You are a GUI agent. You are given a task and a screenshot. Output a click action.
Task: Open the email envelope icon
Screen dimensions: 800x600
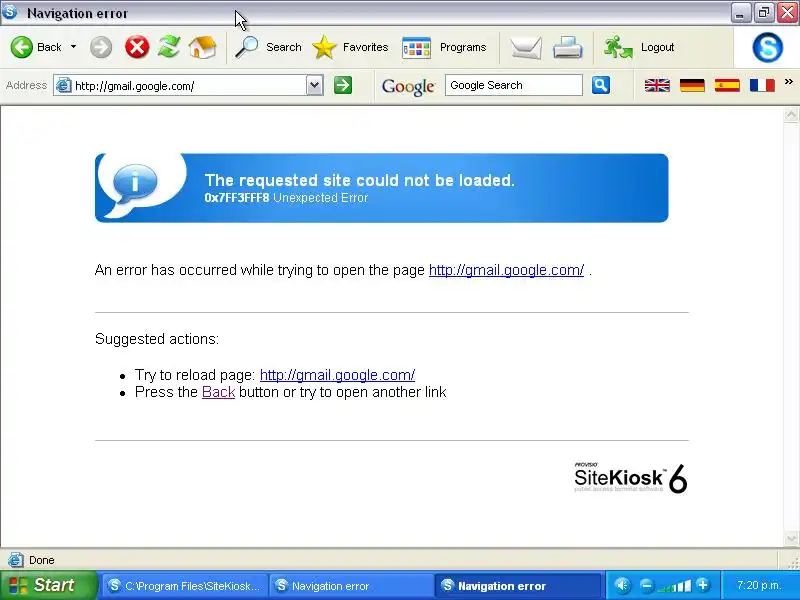[x=526, y=48]
